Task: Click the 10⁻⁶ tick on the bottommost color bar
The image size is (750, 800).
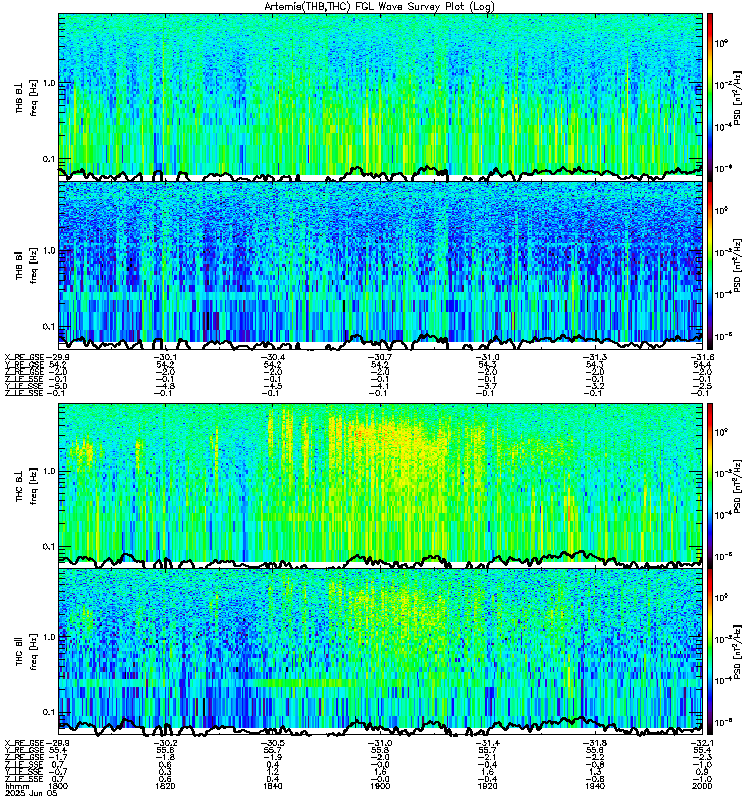Action: tap(721, 722)
